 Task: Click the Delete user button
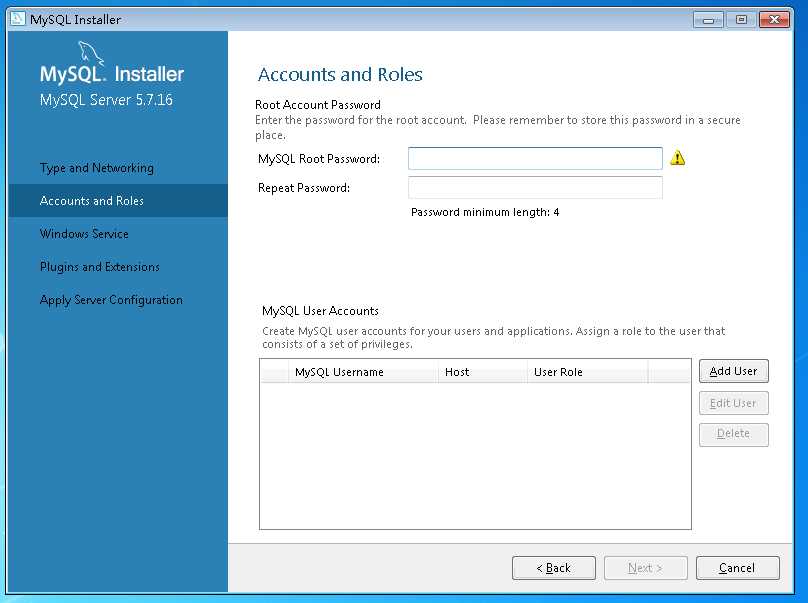tap(733, 434)
